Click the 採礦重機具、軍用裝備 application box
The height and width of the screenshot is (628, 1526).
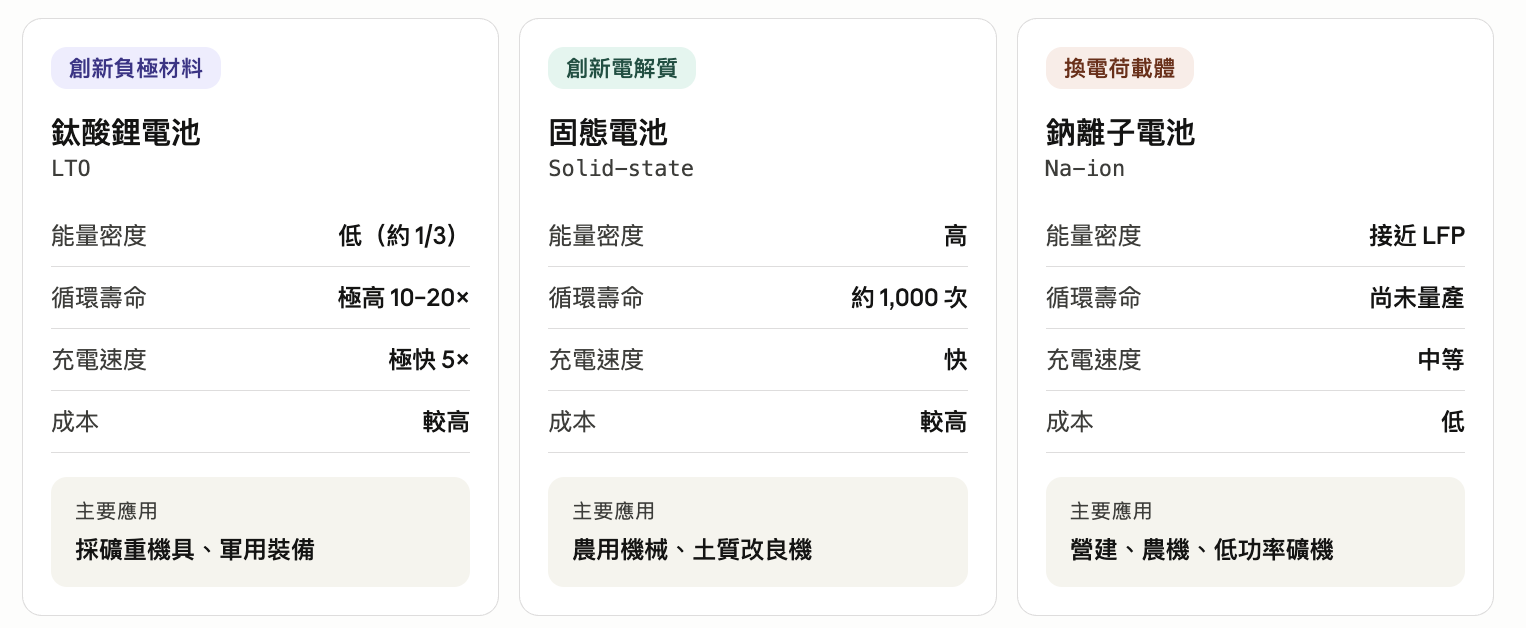[x=260, y=531]
